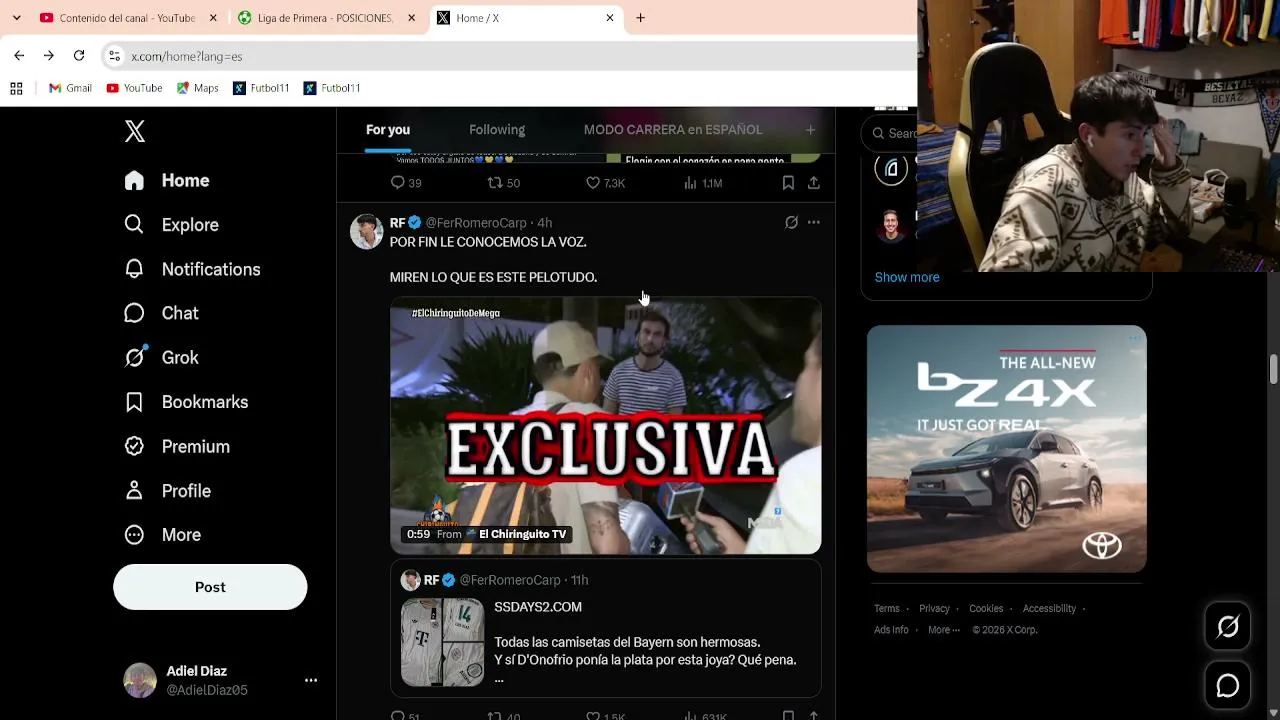Open Chat messages
This screenshot has width=1280, height=720.
[x=161, y=313]
